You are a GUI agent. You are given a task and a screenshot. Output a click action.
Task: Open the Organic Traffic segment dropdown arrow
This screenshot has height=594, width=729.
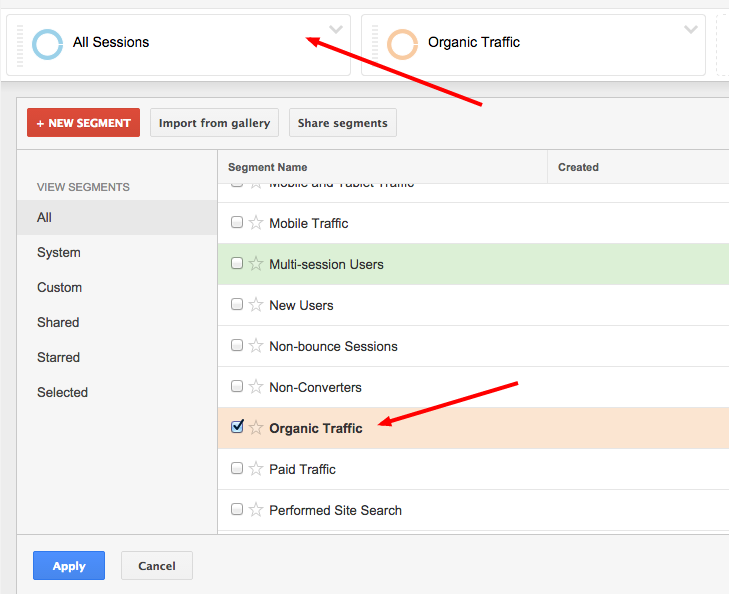(x=691, y=30)
